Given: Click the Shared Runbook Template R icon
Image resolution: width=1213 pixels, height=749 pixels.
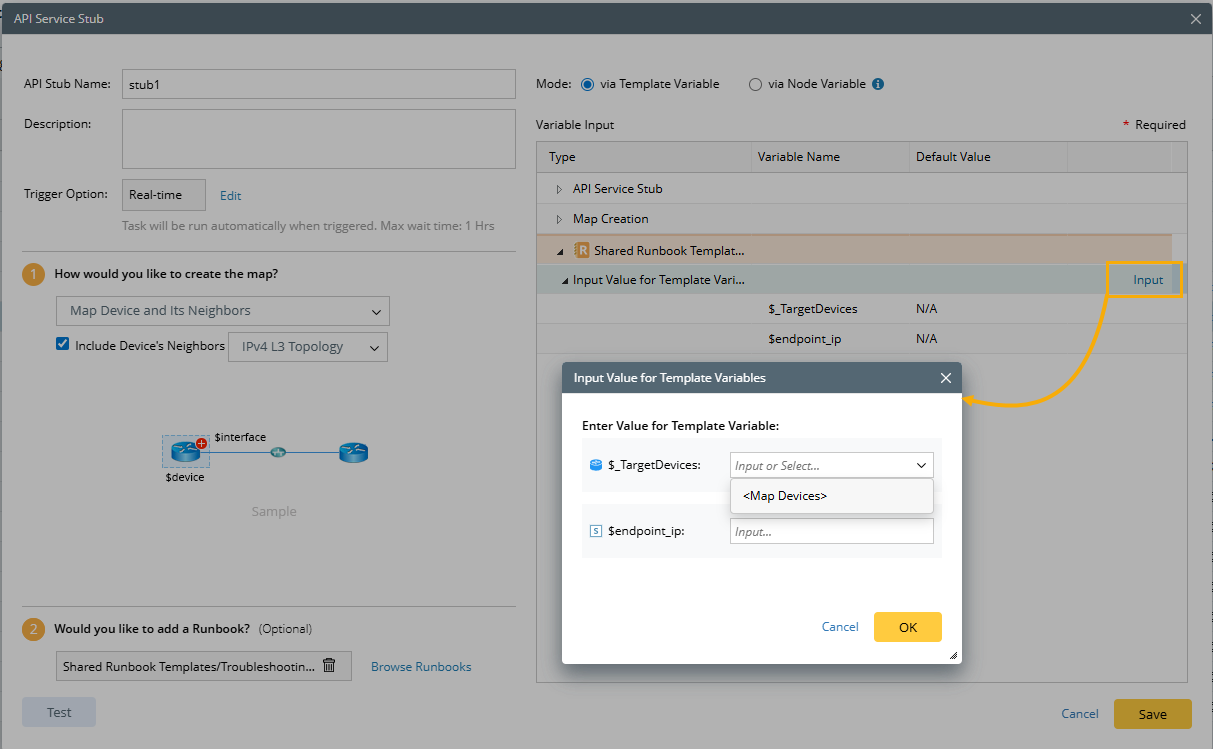Looking at the screenshot, I should (x=583, y=250).
